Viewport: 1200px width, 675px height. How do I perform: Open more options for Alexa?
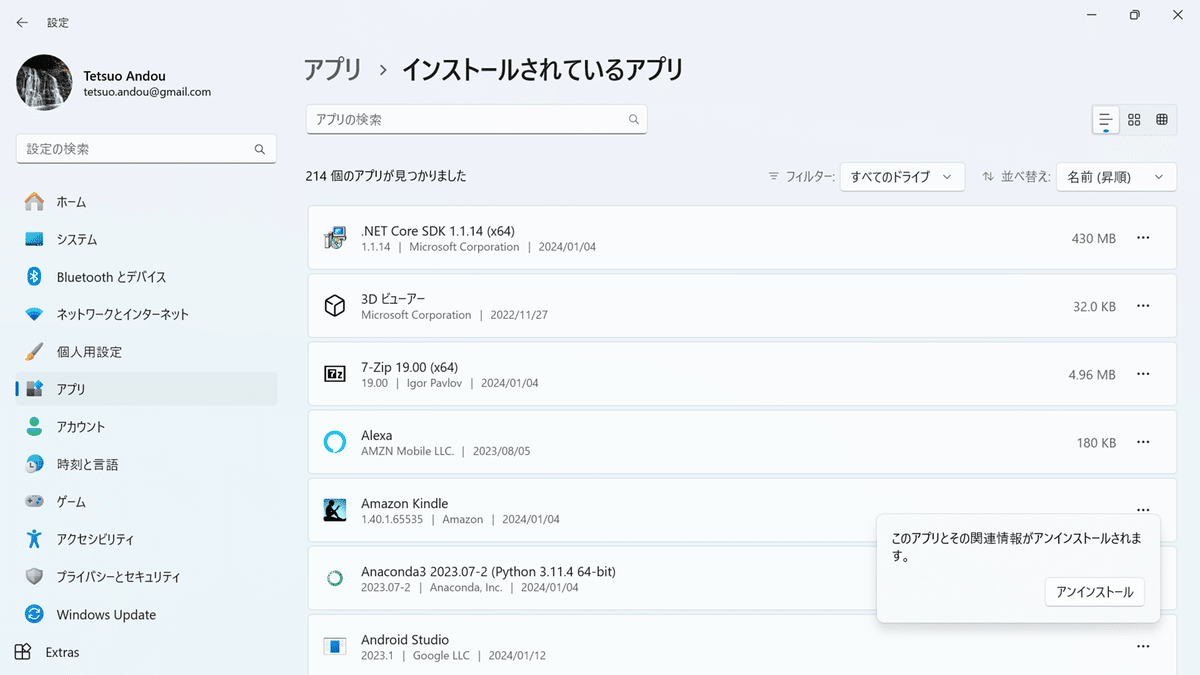coord(1143,442)
